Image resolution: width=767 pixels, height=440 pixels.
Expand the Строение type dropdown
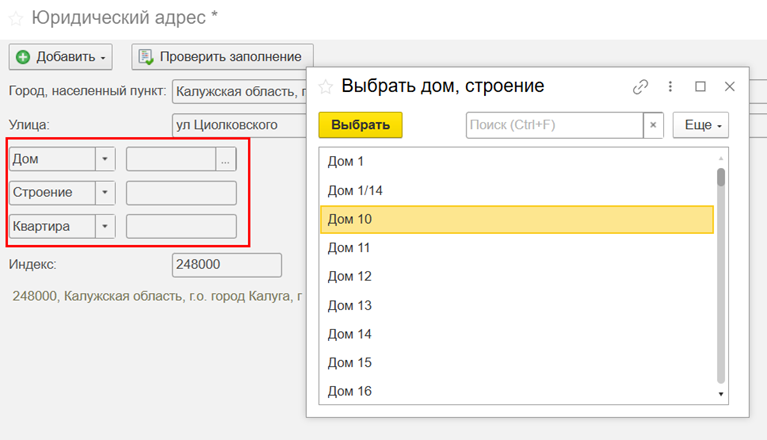[105, 193]
